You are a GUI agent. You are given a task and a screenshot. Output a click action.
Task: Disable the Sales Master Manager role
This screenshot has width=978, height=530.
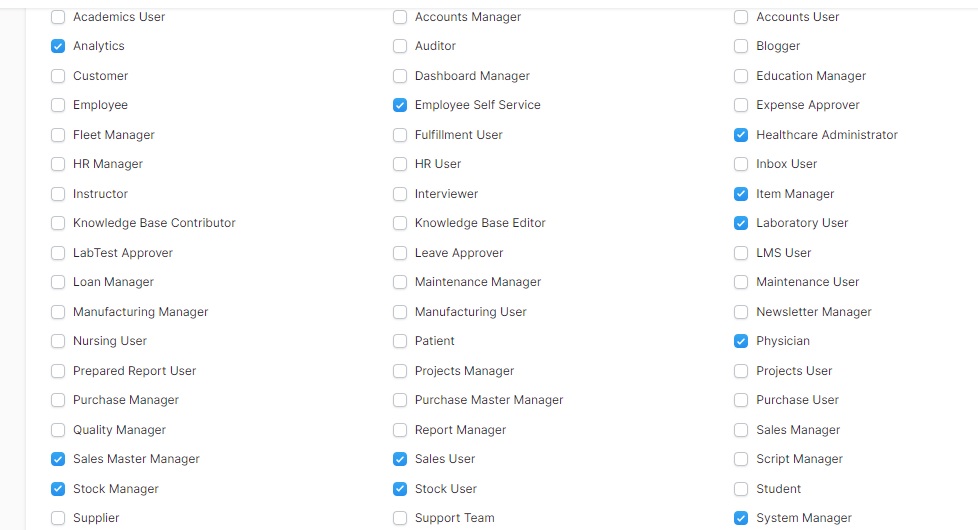pyautogui.click(x=58, y=460)
